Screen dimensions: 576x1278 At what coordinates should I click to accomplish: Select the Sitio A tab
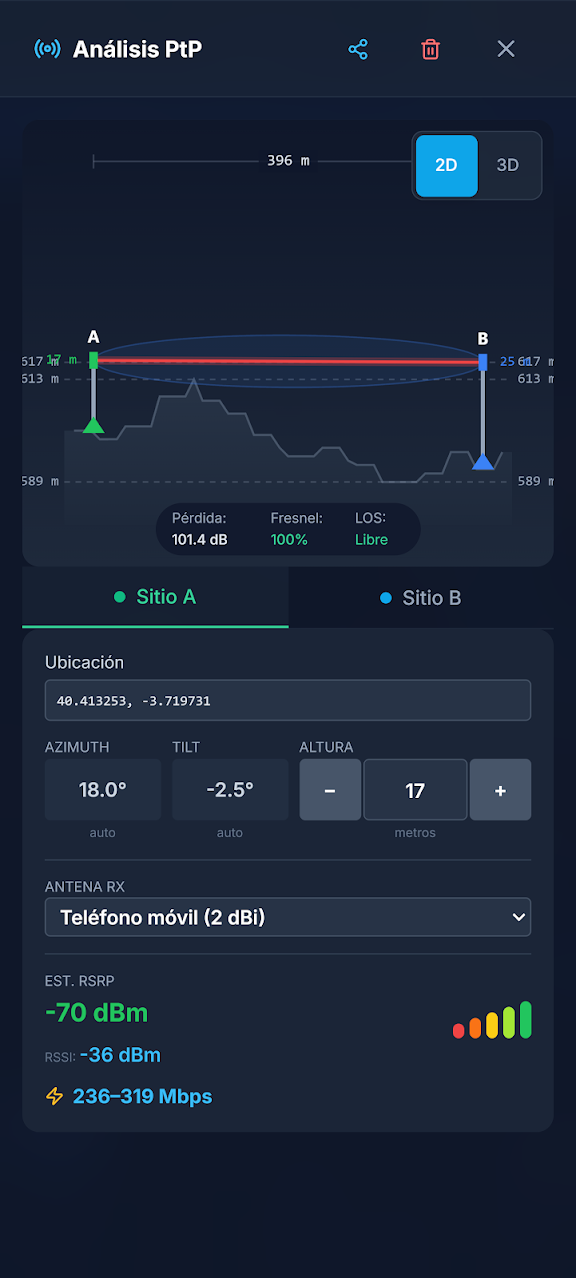[x=155, y=597]
